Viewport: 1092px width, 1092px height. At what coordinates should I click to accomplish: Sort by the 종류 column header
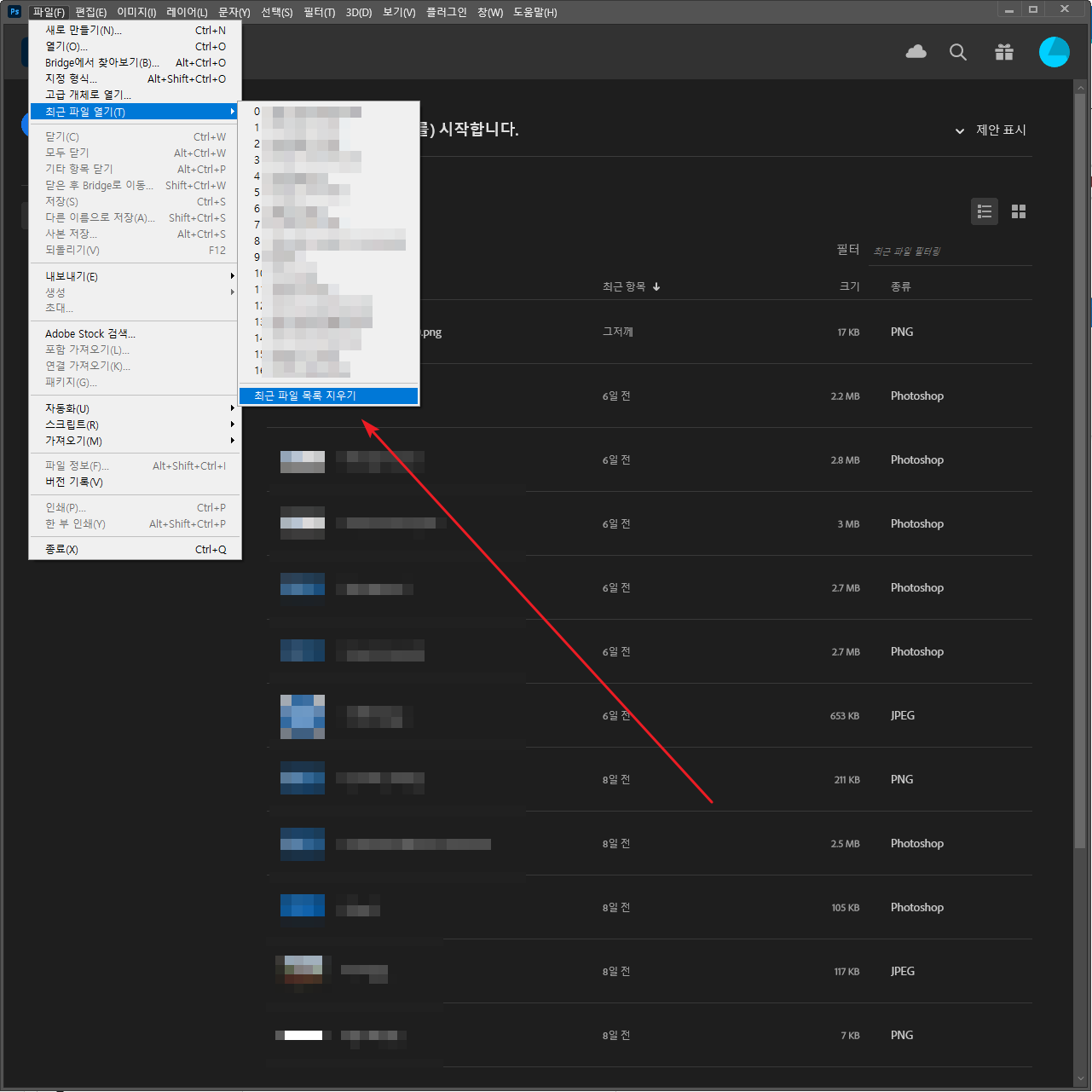[901, 286]
